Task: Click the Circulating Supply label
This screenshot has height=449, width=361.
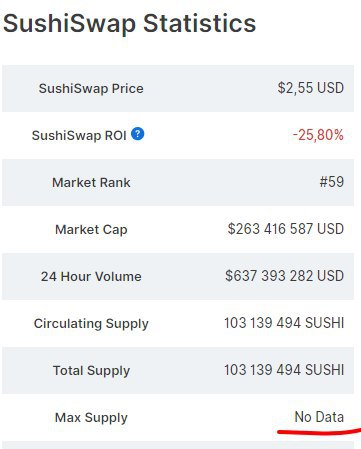Action: pos(91,324)
